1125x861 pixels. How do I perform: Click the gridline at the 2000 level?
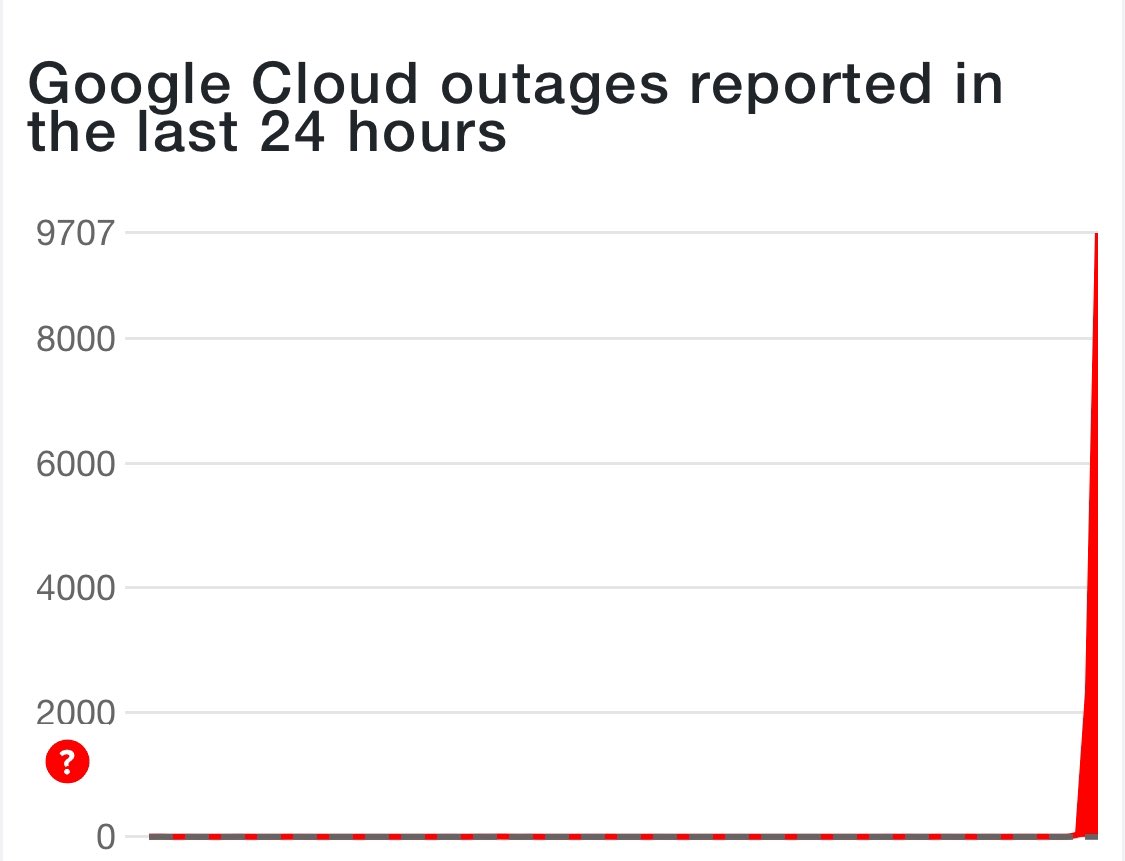click(x=606, y=712)
